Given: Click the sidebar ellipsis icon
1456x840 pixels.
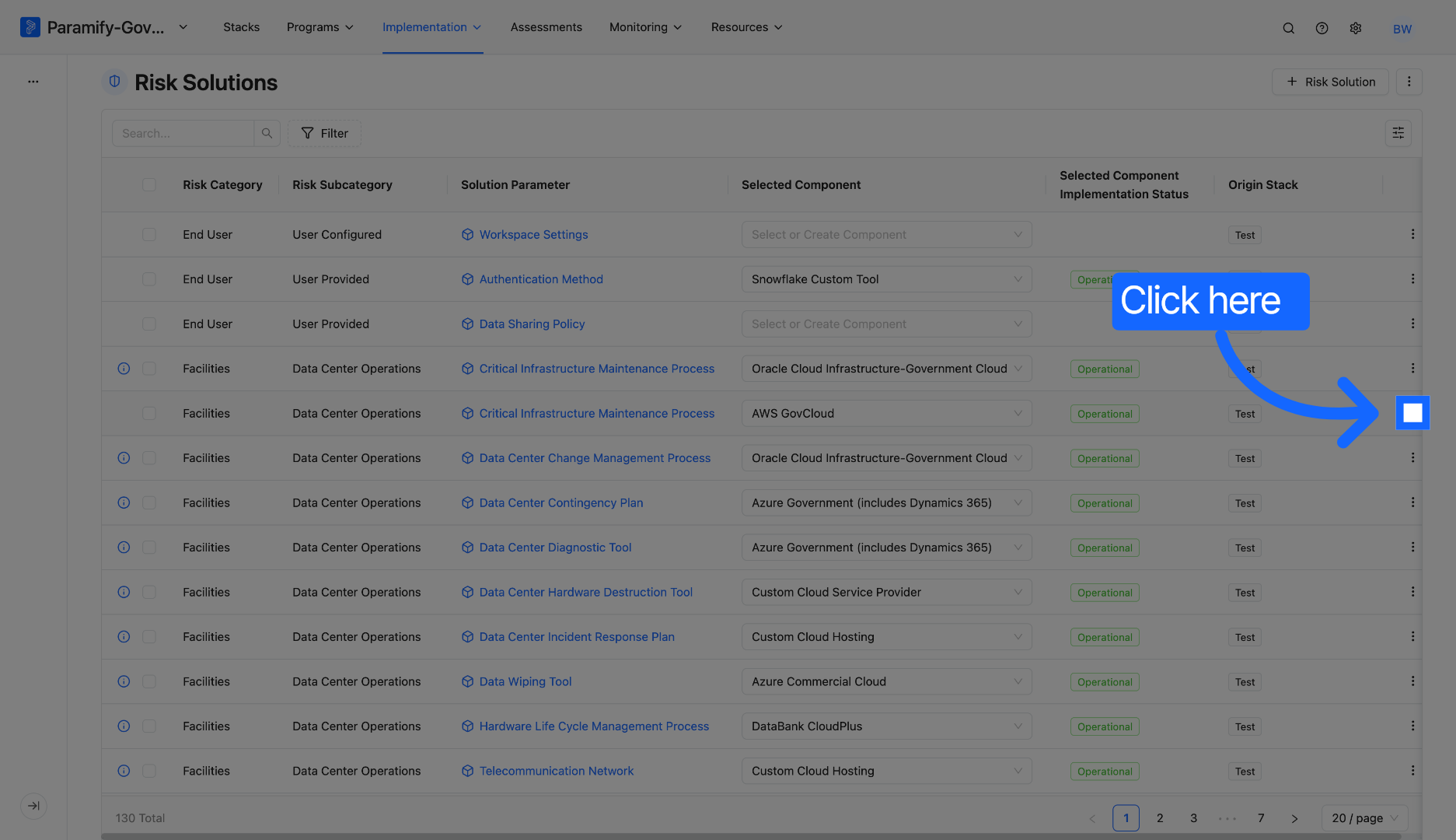Looking at the screenshot, I should (33, 81).
